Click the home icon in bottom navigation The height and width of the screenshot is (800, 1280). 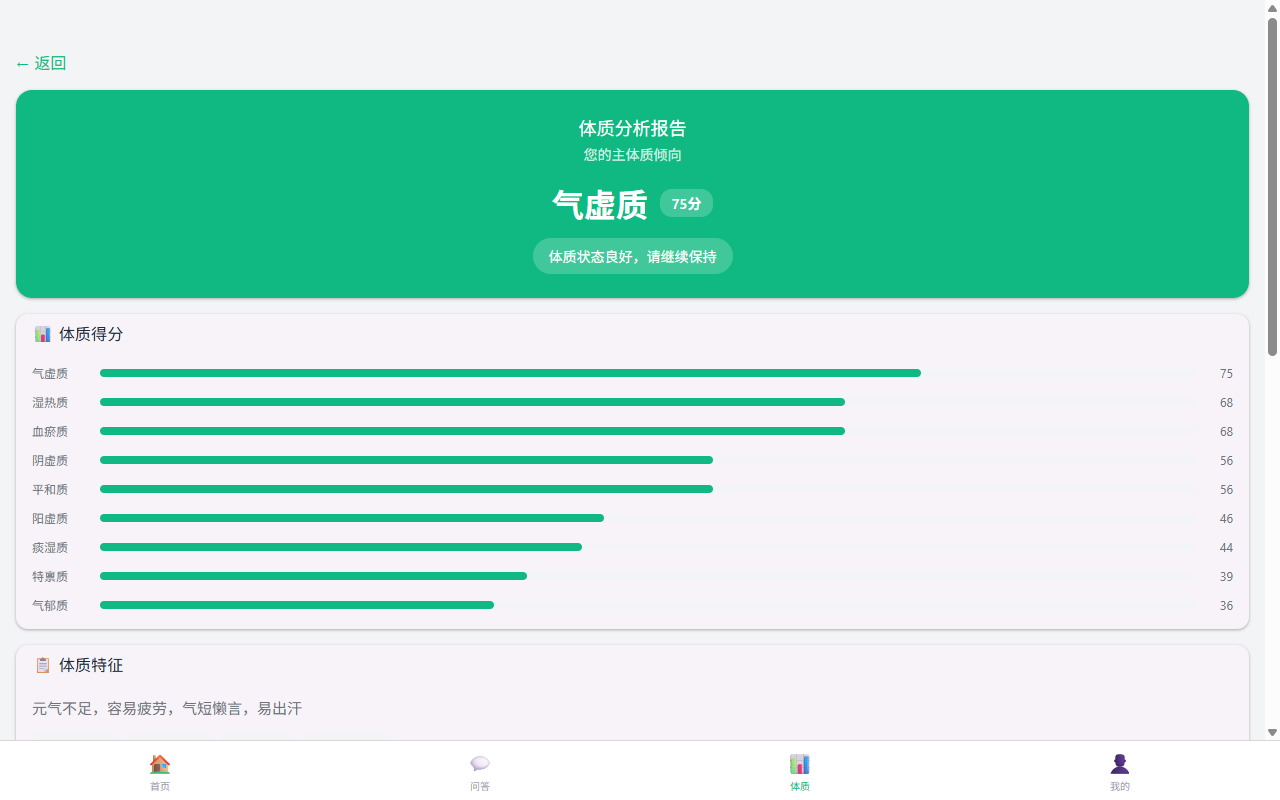tap(160, 764)
